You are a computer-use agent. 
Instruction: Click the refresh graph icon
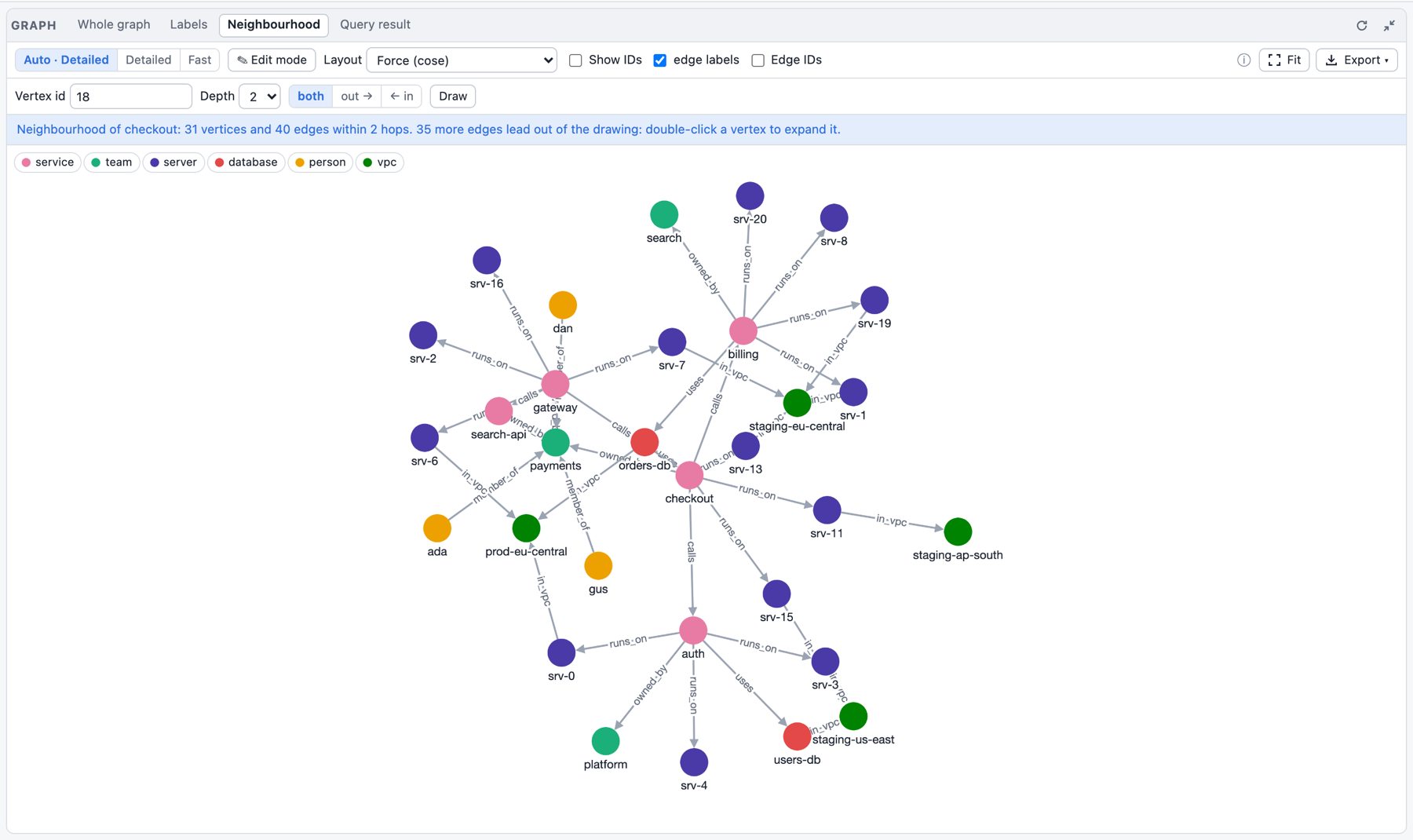(x=1362, y=25)
